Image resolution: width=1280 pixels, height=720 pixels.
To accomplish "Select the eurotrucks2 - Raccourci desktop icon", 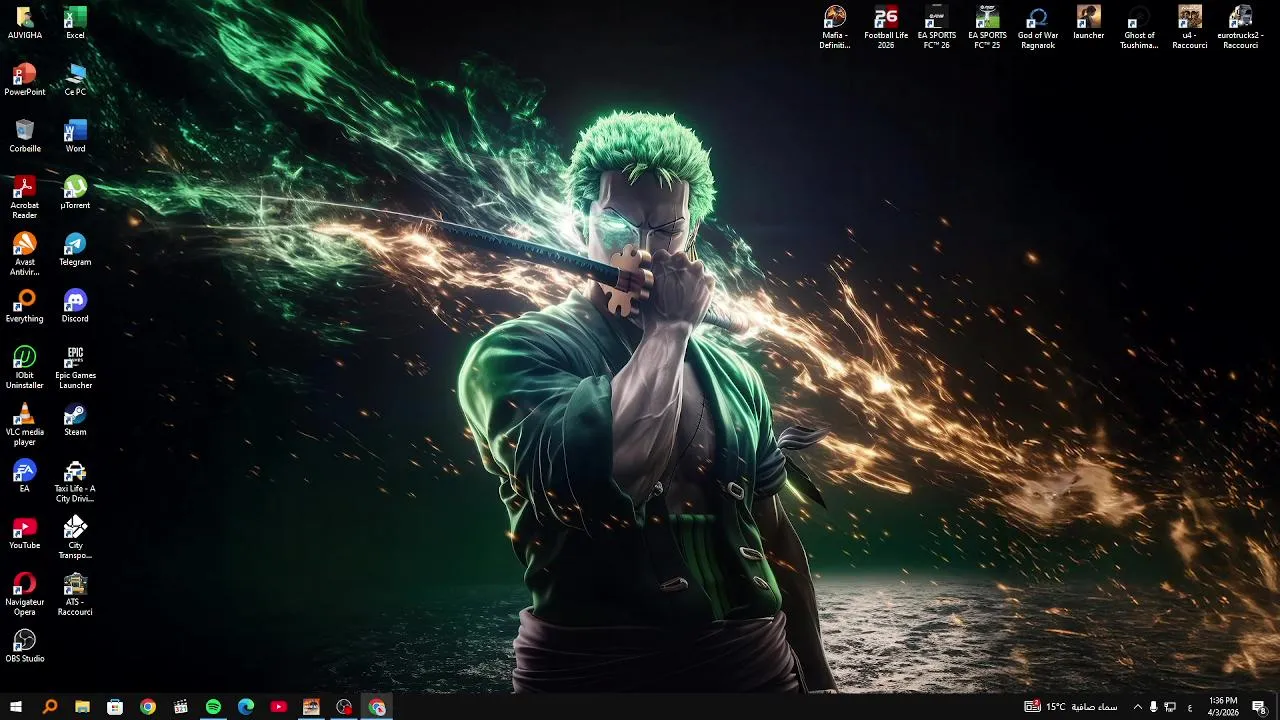I will pyautogui.click(x=1240, y=28).
